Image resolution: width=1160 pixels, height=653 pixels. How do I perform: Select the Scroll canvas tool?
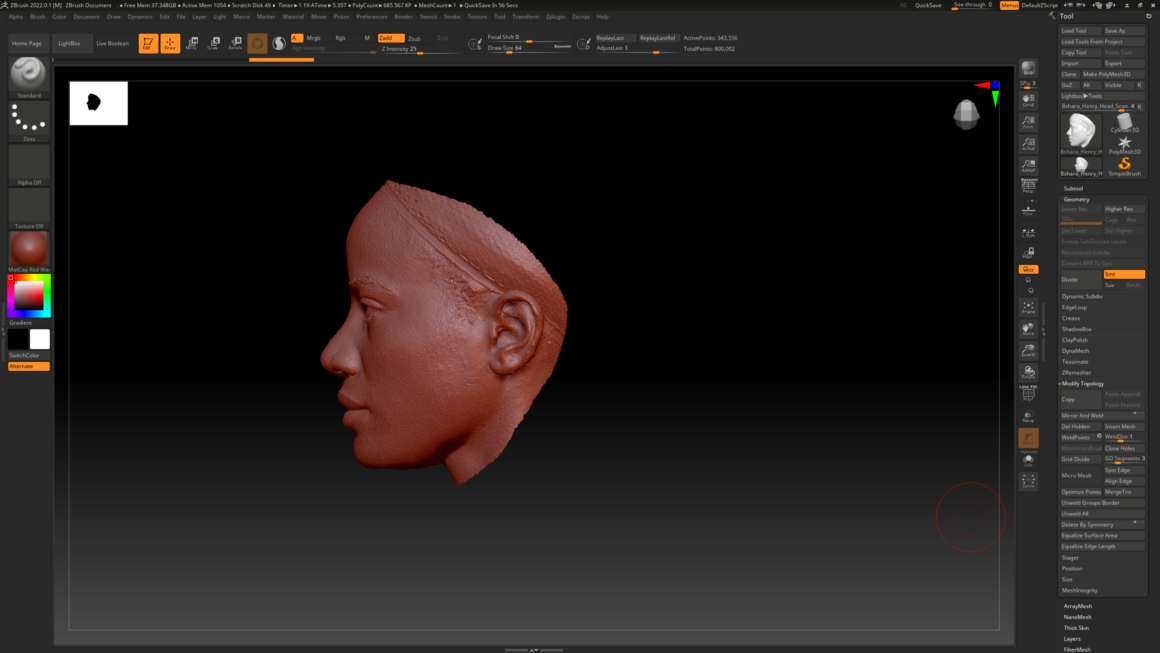(1028, 100)
